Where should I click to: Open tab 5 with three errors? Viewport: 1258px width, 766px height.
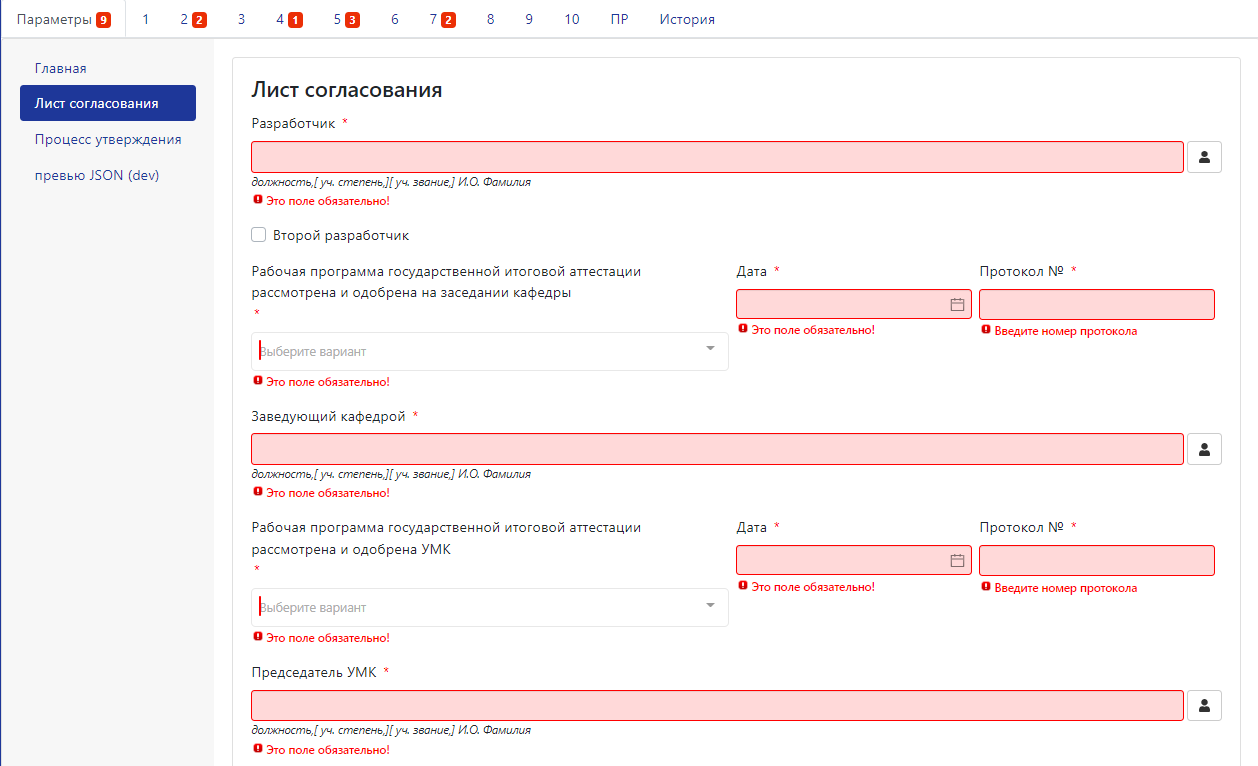point(346,19)
